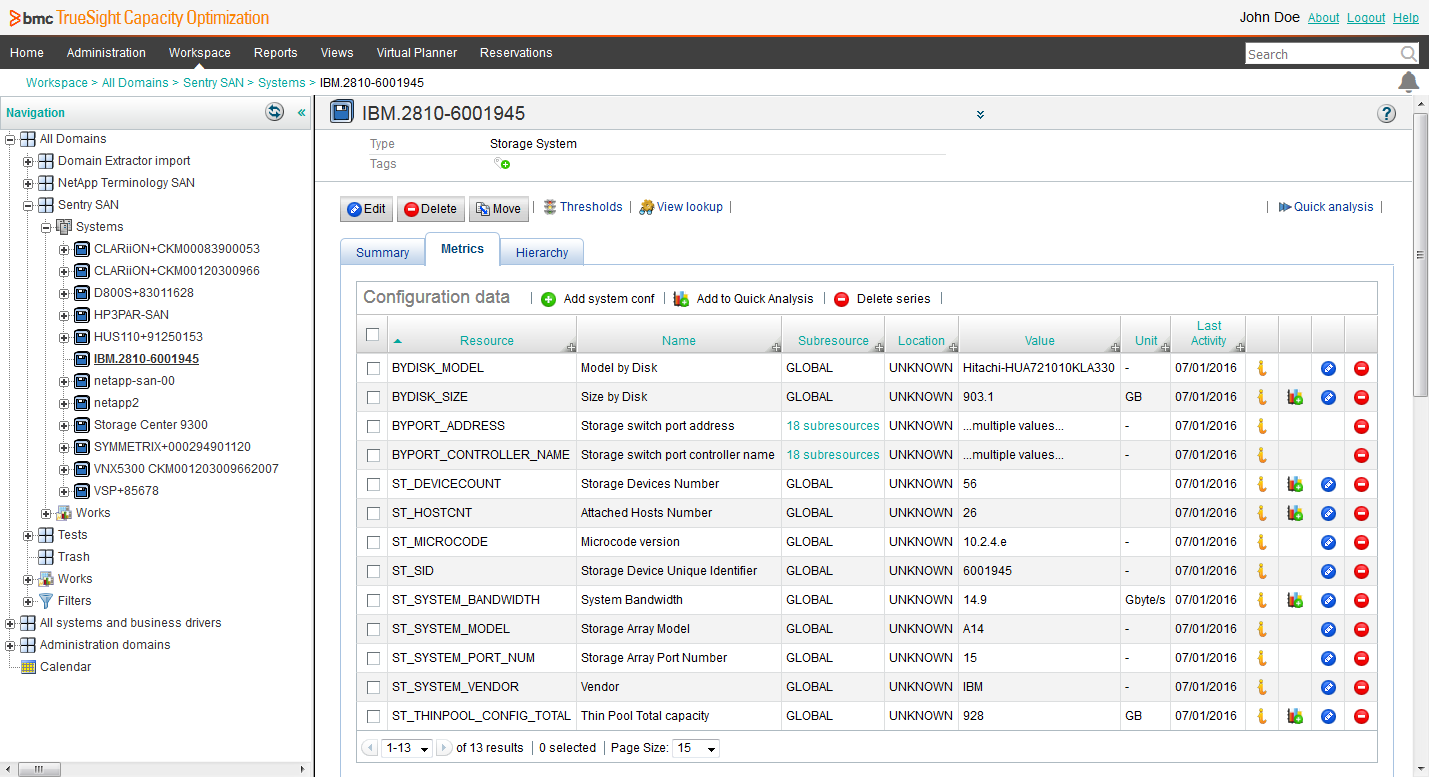1429x777 pixels.
Task: Delete the BYPORT_ADDRESS row
Action: (1361, 426)
